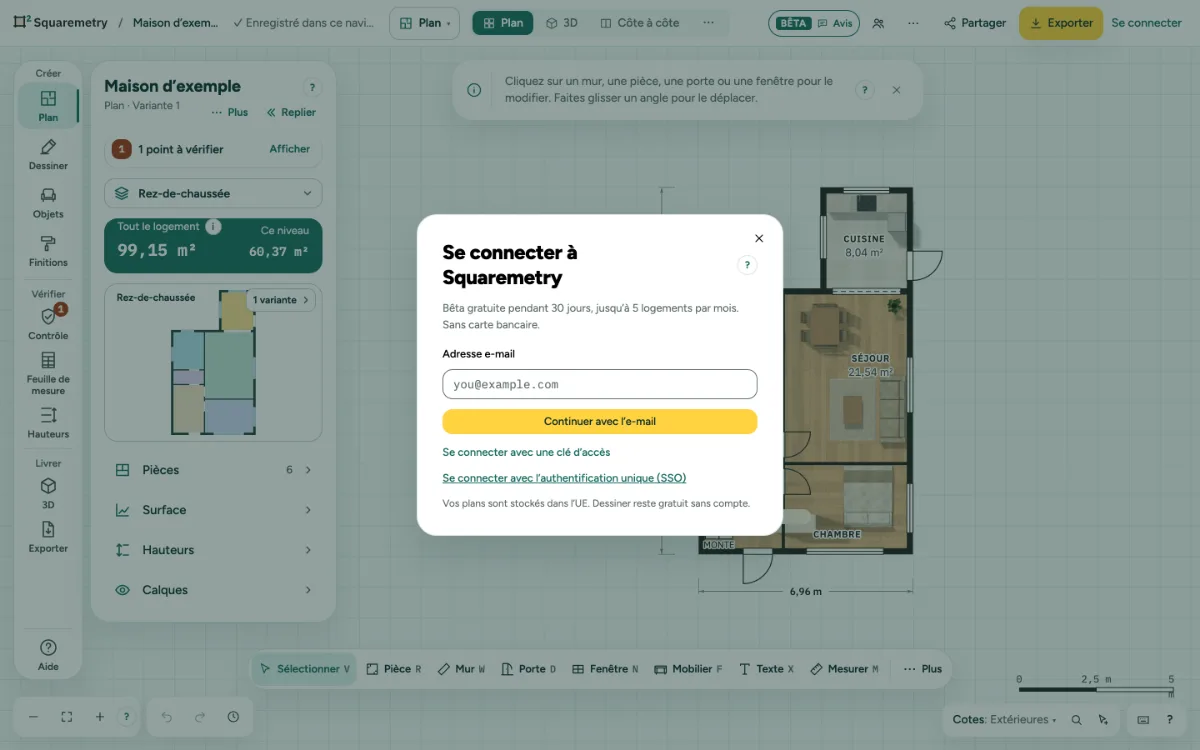Click the Adresse e-mail input field
1200x750 pixels.
point(600,384)
